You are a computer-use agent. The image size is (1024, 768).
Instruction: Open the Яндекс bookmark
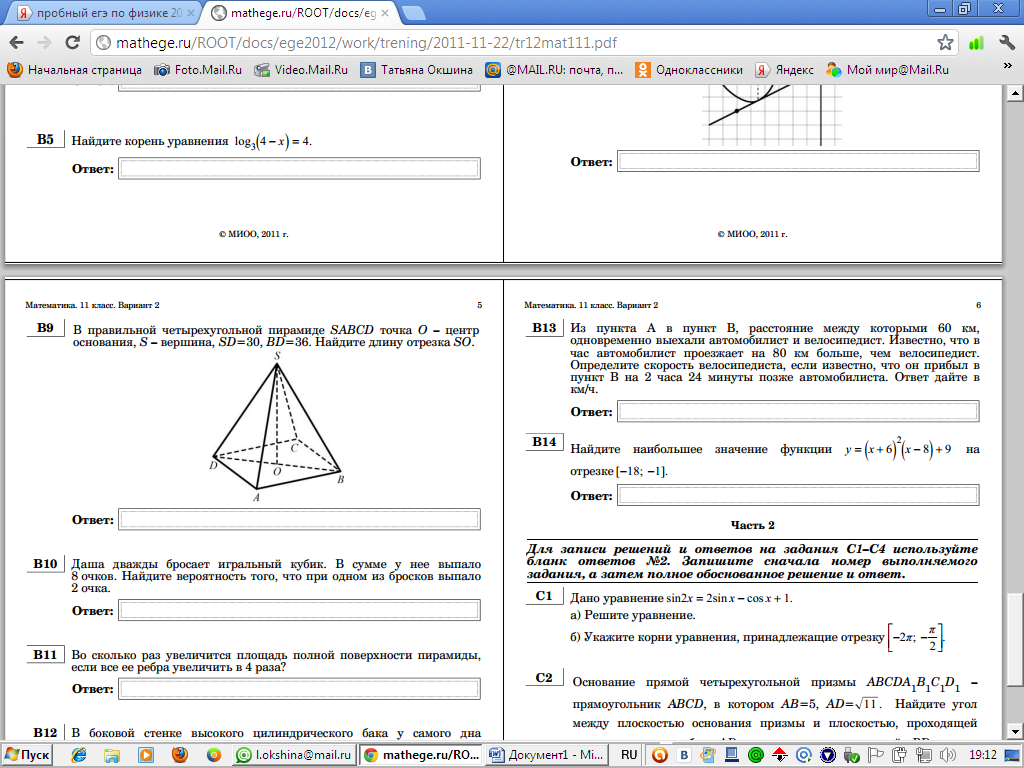[x=784, y=69]
